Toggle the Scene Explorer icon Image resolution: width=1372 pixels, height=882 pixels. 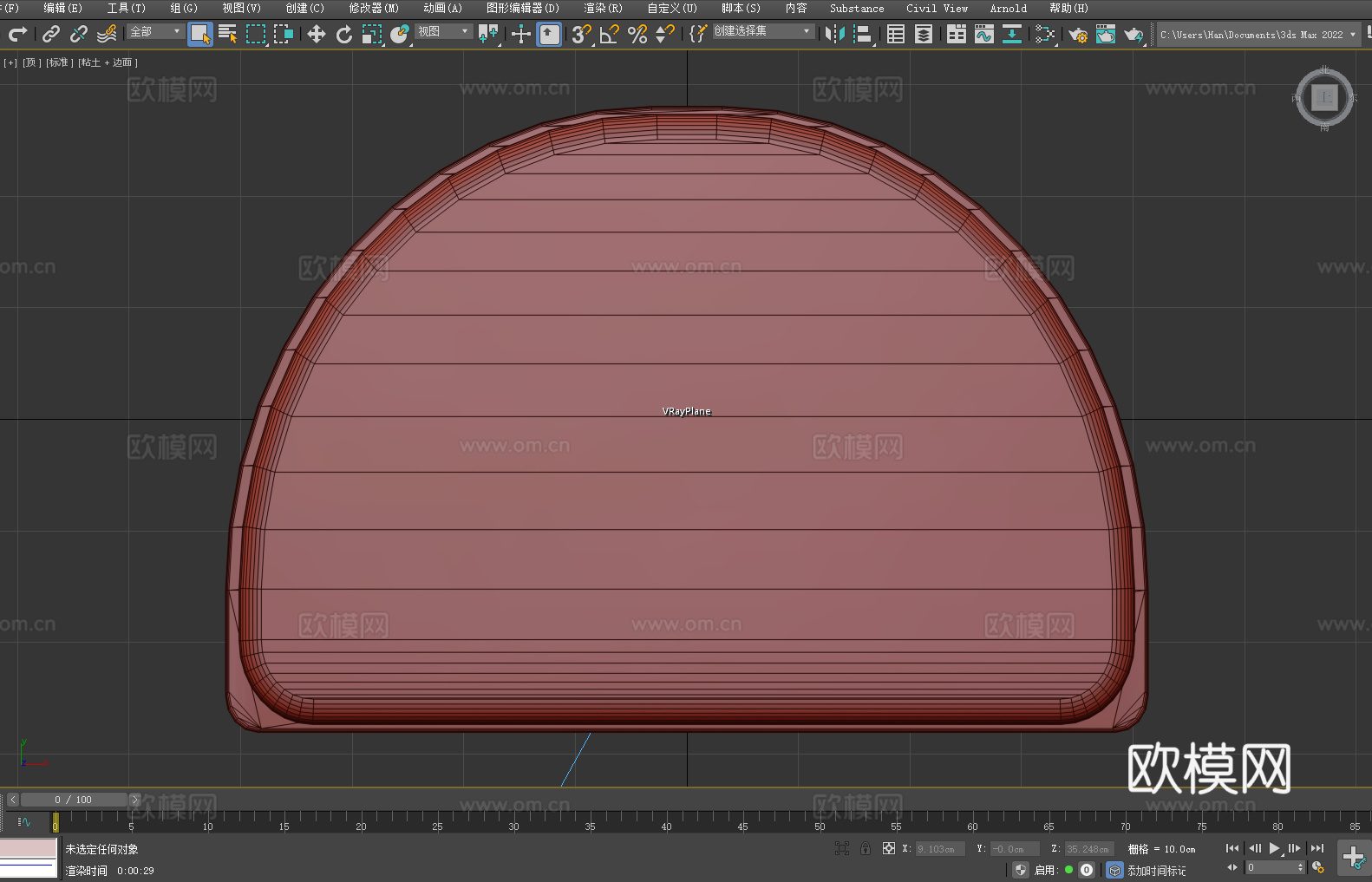tap(896, 34)
